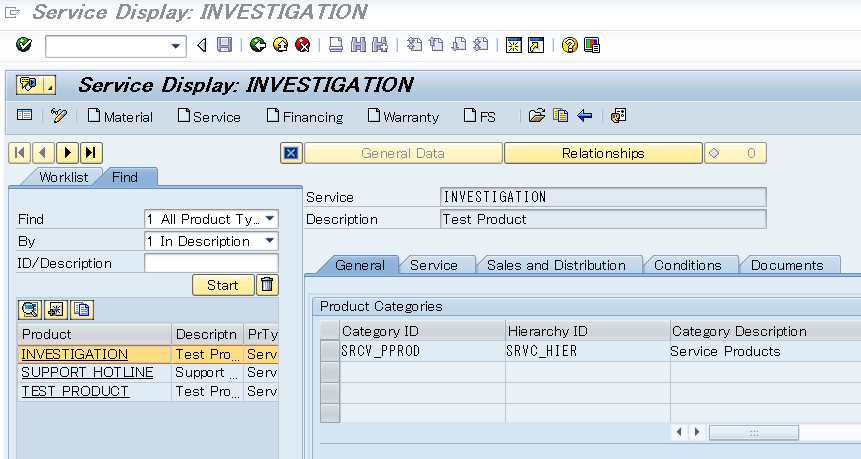
Task: Click the Create New Session icon
Action: [x=513, y=45]
